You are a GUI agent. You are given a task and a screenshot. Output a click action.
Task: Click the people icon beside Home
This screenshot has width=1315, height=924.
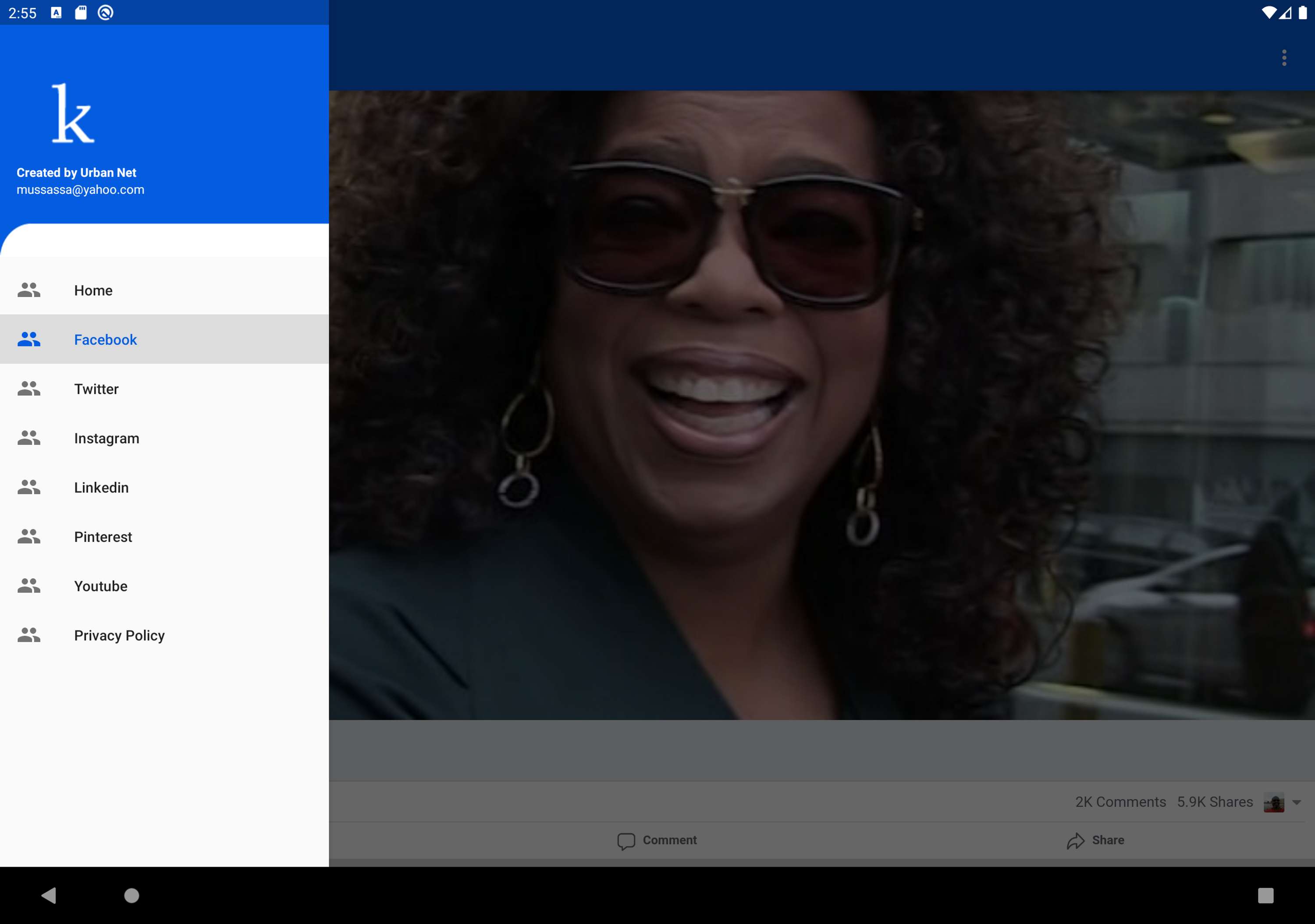point(28,290)
